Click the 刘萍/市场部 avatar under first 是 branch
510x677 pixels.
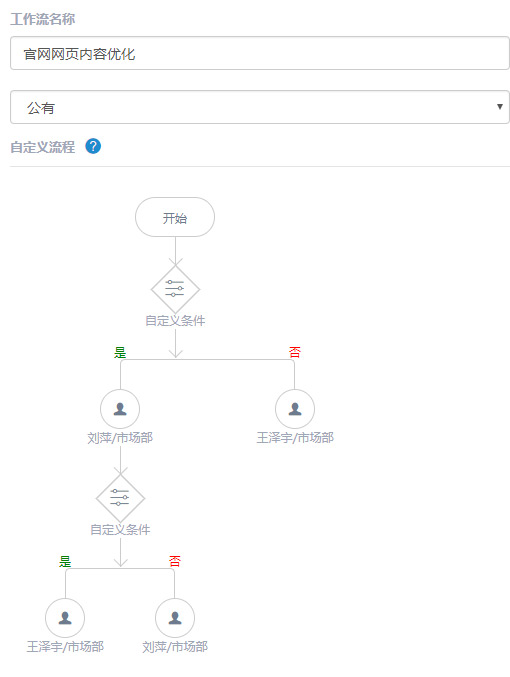[x=120, y=409]
